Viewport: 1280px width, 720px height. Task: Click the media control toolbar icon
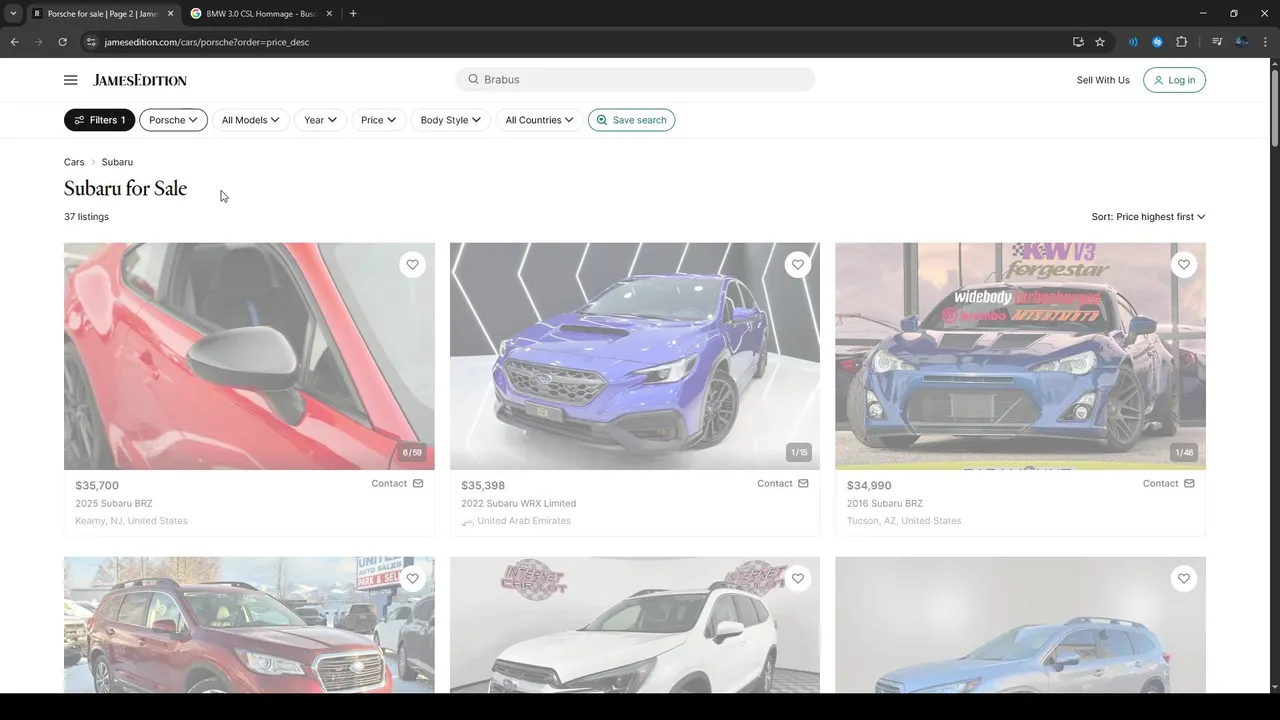[1217, 42]
